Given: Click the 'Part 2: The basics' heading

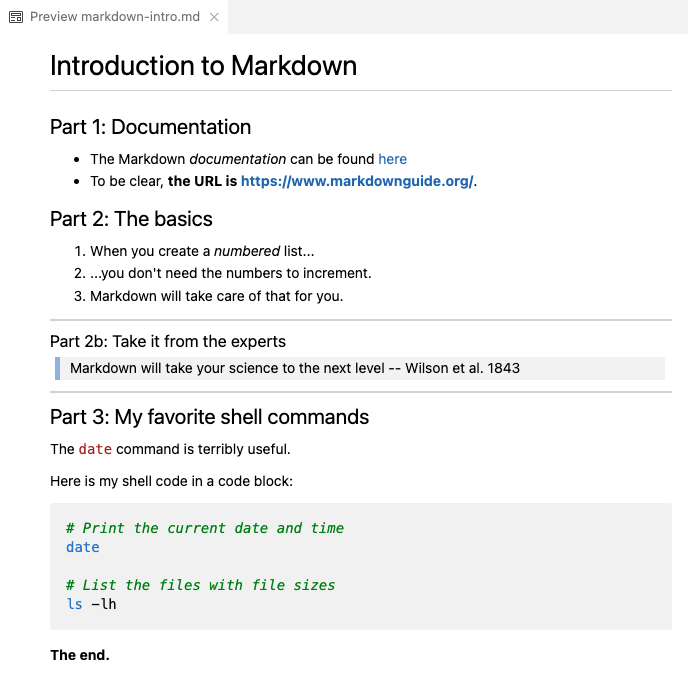Looking at the screenshot, I should pos(131,219).
